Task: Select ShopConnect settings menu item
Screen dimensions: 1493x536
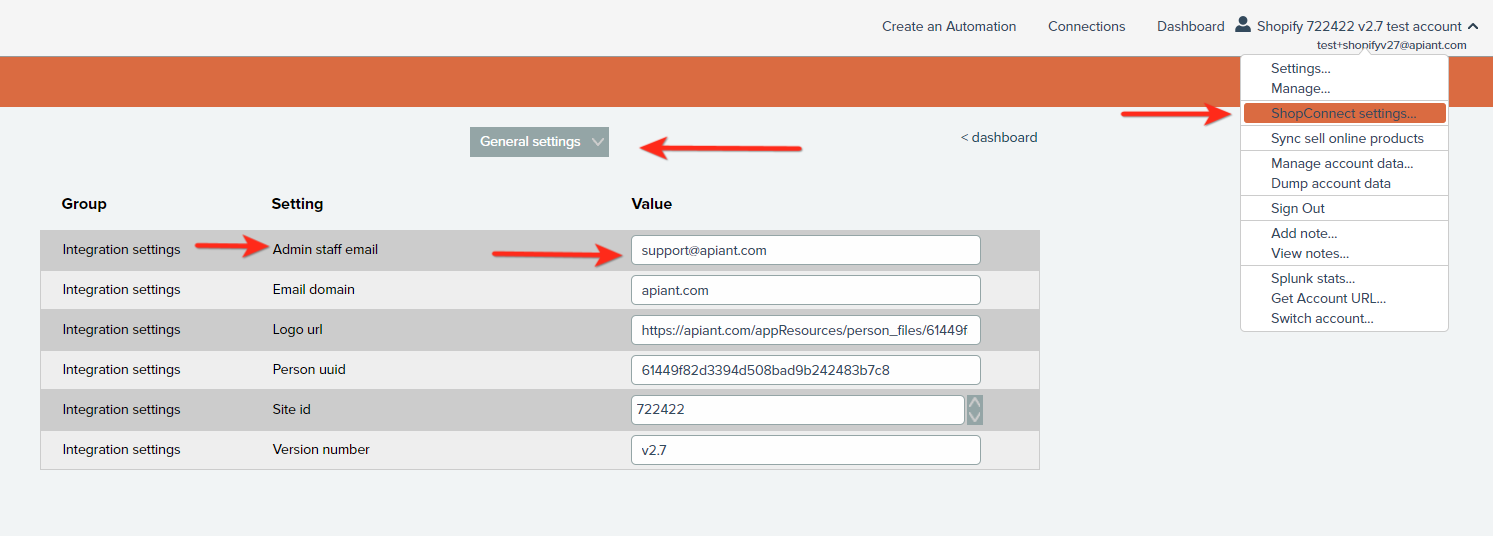Action: point(1343,114)
